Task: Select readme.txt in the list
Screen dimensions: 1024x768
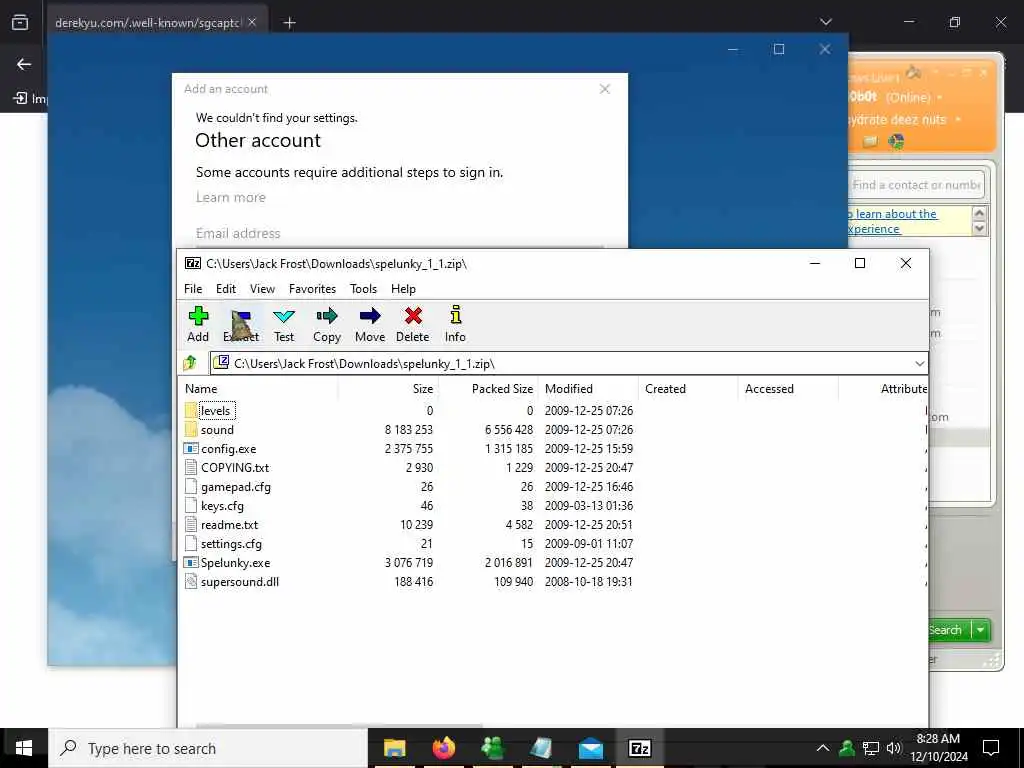Action: [229, 524]
